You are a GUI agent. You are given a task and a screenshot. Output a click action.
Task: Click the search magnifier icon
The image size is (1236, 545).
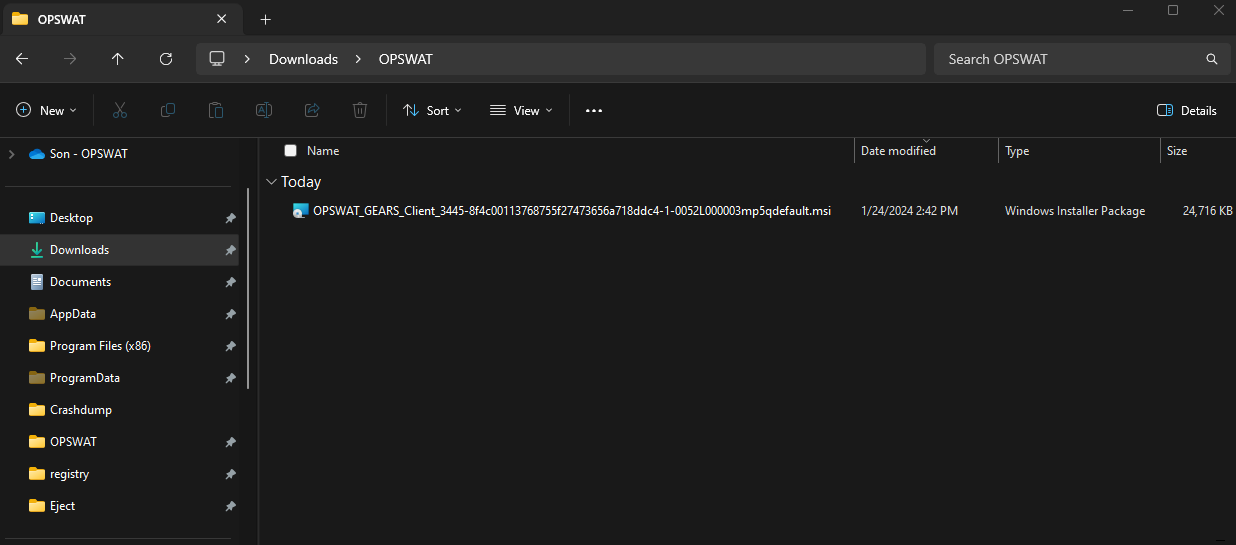[x=1212, y=59]
